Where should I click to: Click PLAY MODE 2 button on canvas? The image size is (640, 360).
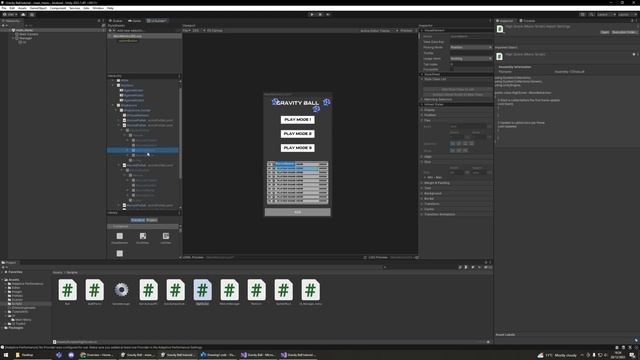point(298,133)
